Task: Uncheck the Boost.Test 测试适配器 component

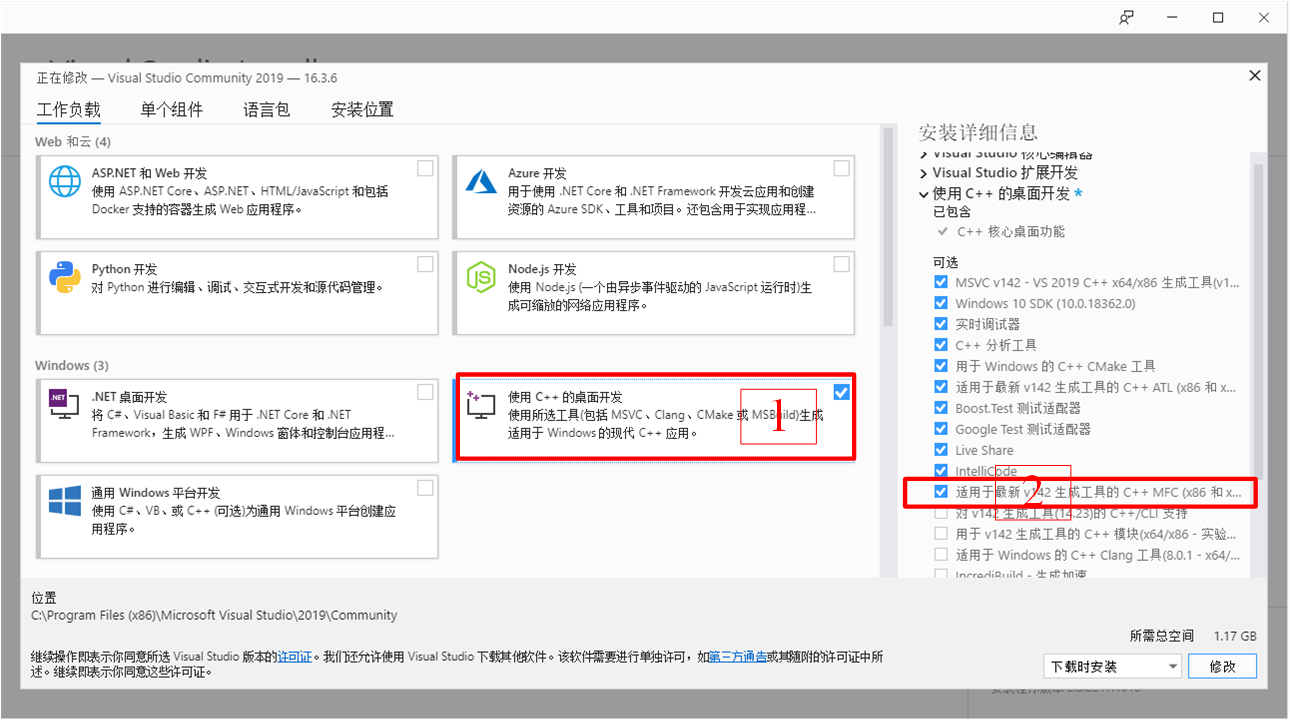Action: tap(941, 408)
